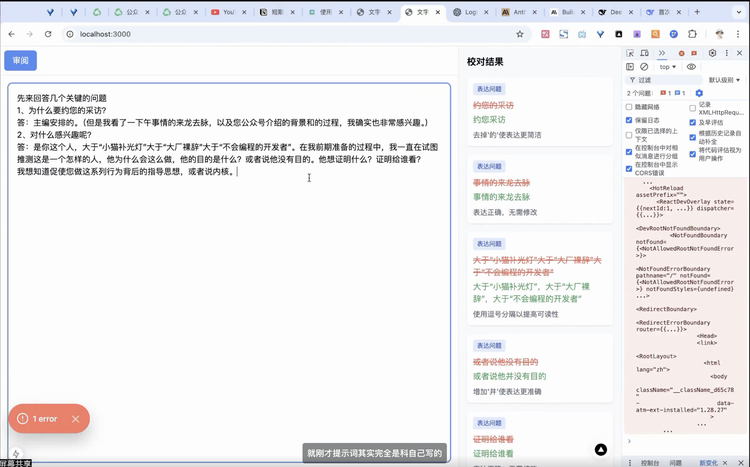
Task: Click the console live expression eye icon
Action: click(691, 67)
